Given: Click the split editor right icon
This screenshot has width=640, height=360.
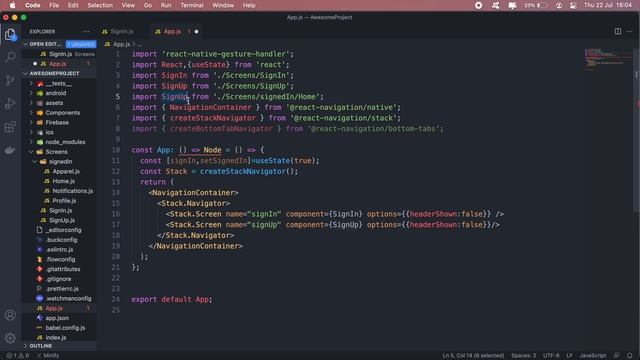Looking at the screenshot, I should click(x=618, y=31).
